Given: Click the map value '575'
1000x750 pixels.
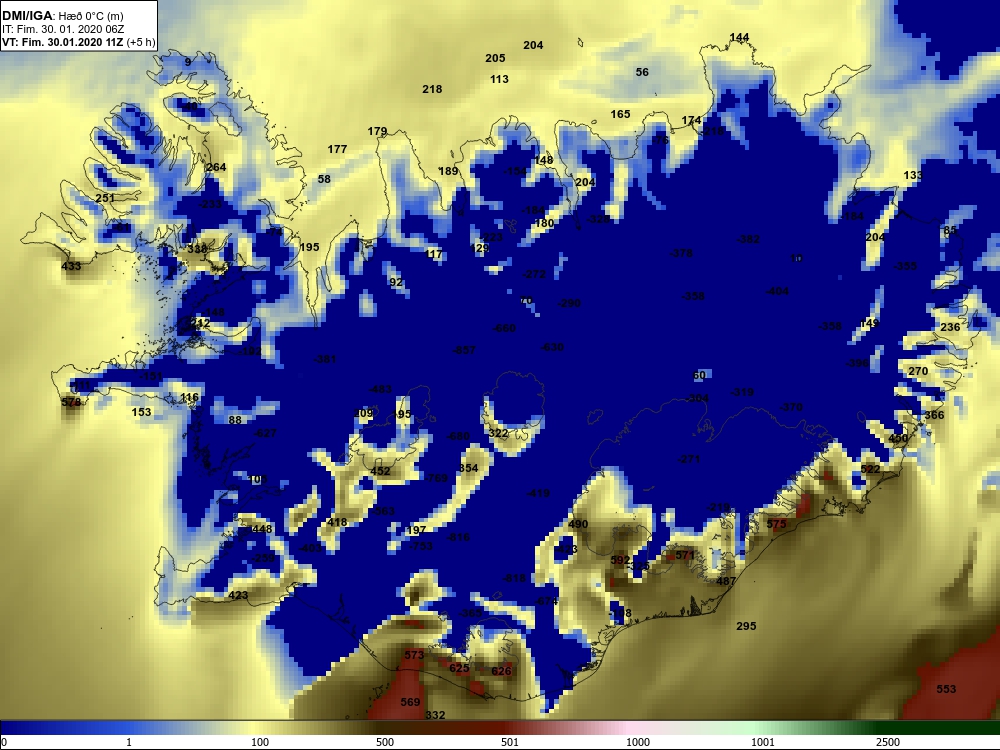Looking at the screenshot, I should click(776, 524).
